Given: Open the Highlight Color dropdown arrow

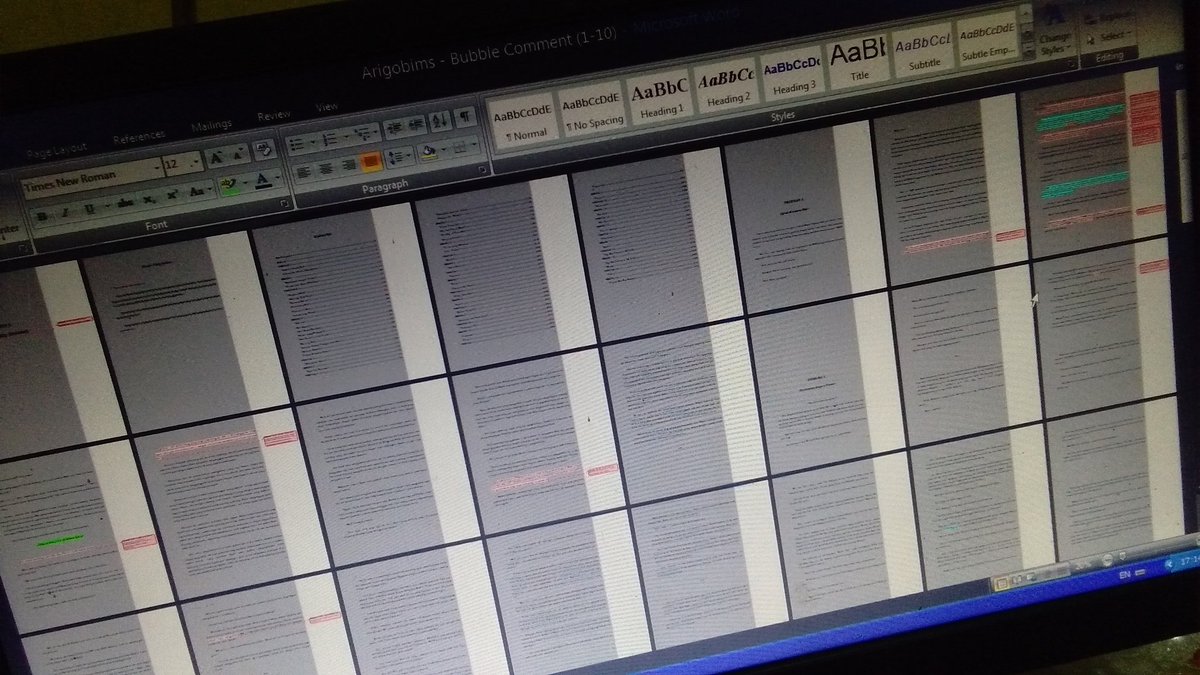Looking at the screenshot, I should [x=246, y=182].
